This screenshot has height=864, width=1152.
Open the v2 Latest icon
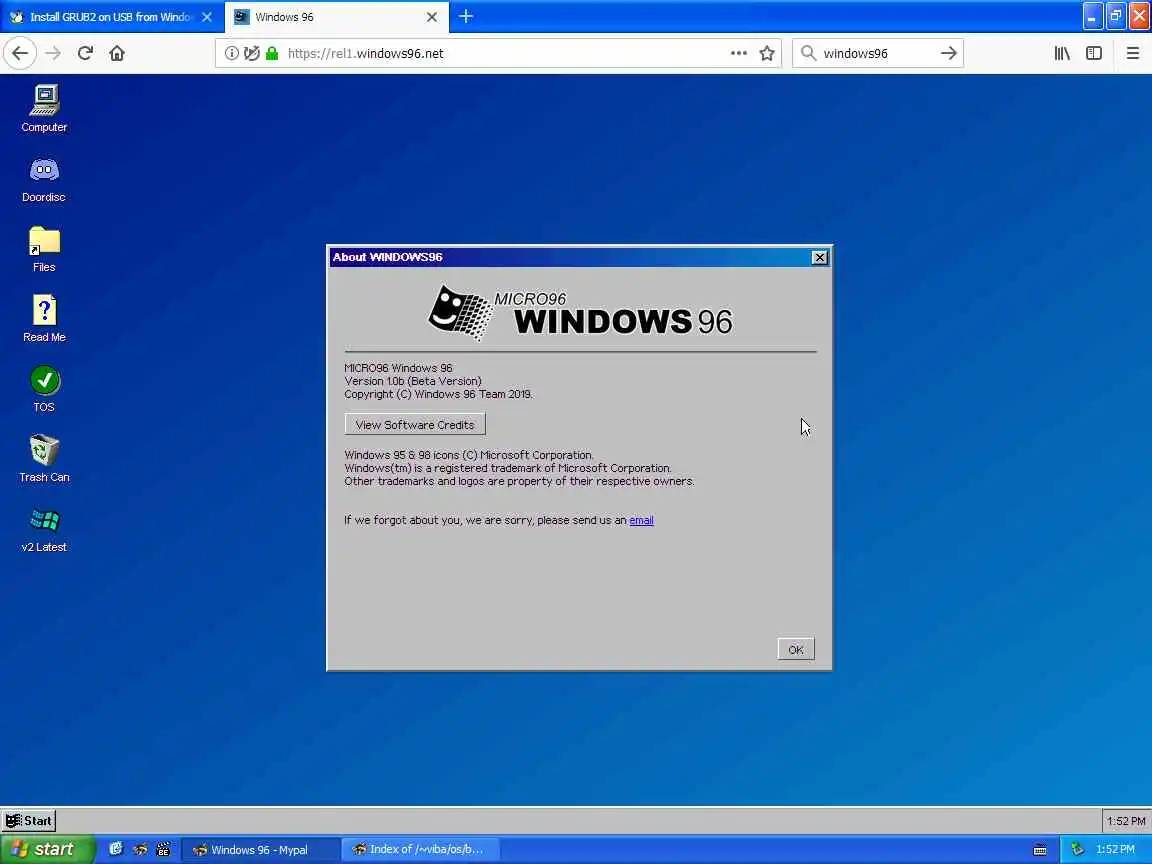(x=44, y=528)
